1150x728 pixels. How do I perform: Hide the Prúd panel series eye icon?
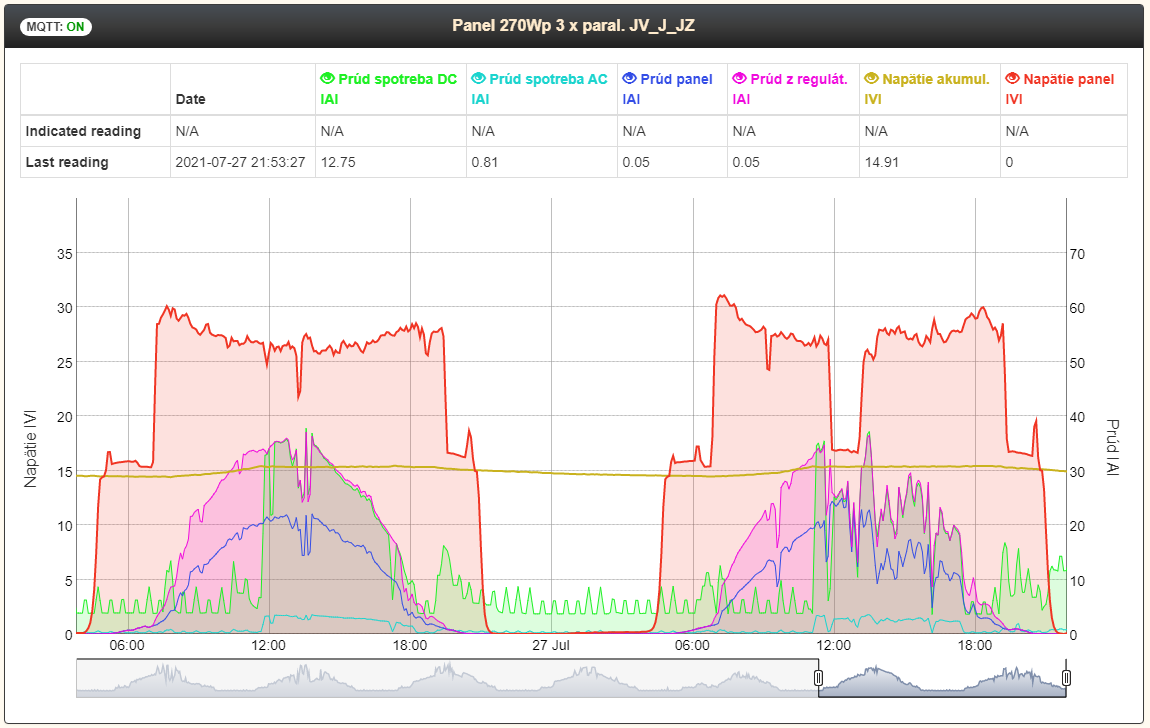(x=629, y=78)
